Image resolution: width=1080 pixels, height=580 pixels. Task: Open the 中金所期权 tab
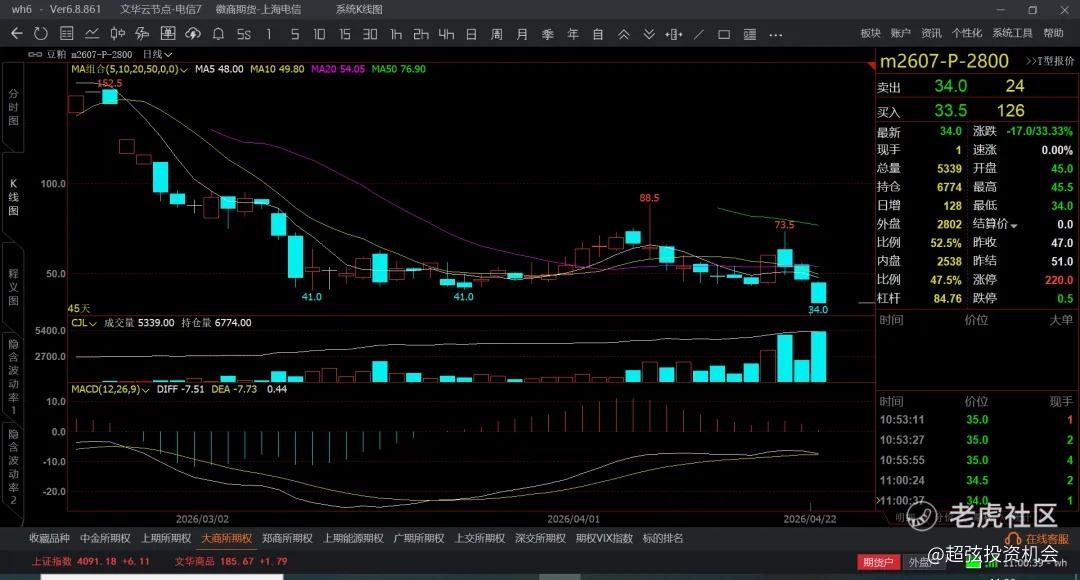coord(105,539)
